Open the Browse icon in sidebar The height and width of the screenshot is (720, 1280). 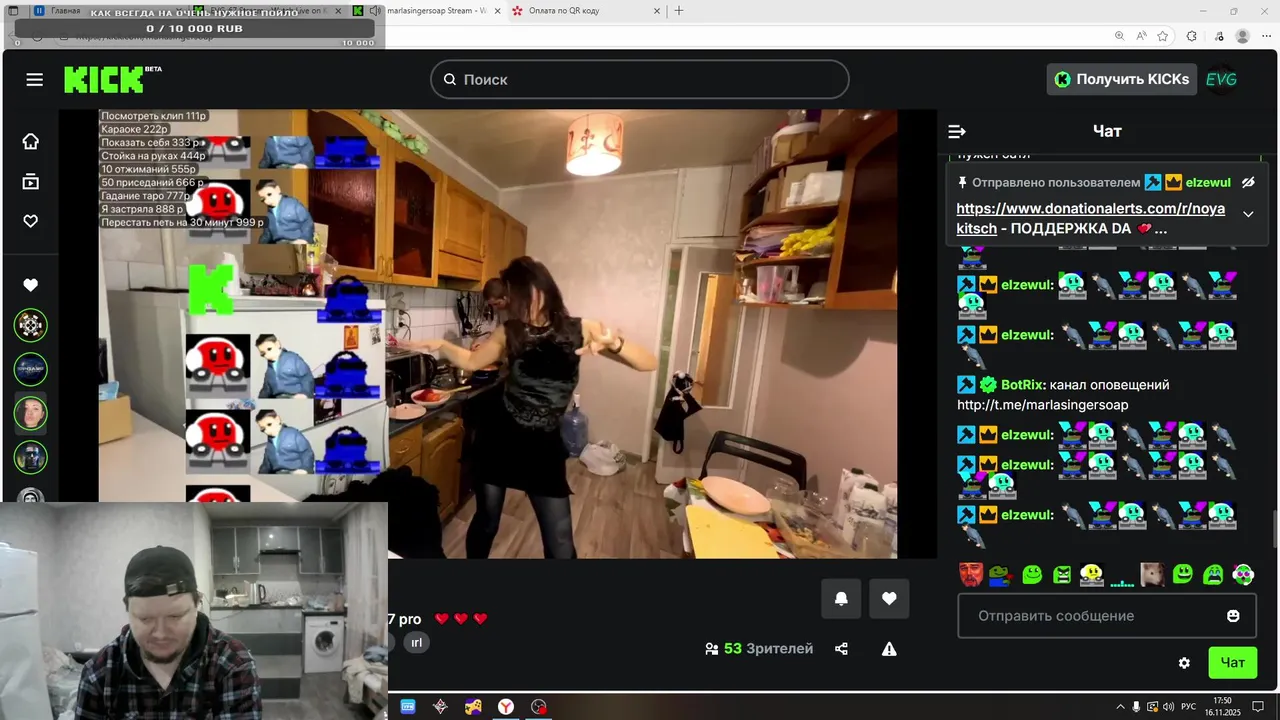[31, 181]
